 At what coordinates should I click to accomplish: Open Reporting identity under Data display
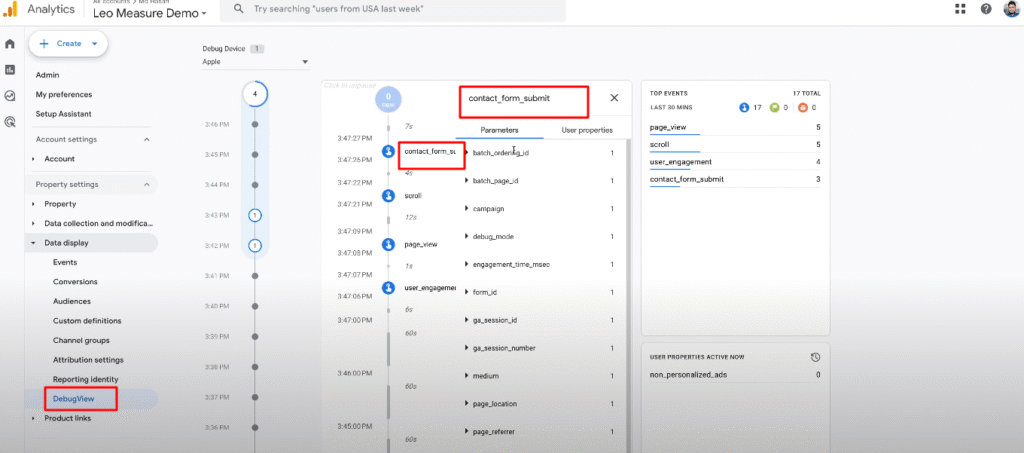[x=86, y=379]
